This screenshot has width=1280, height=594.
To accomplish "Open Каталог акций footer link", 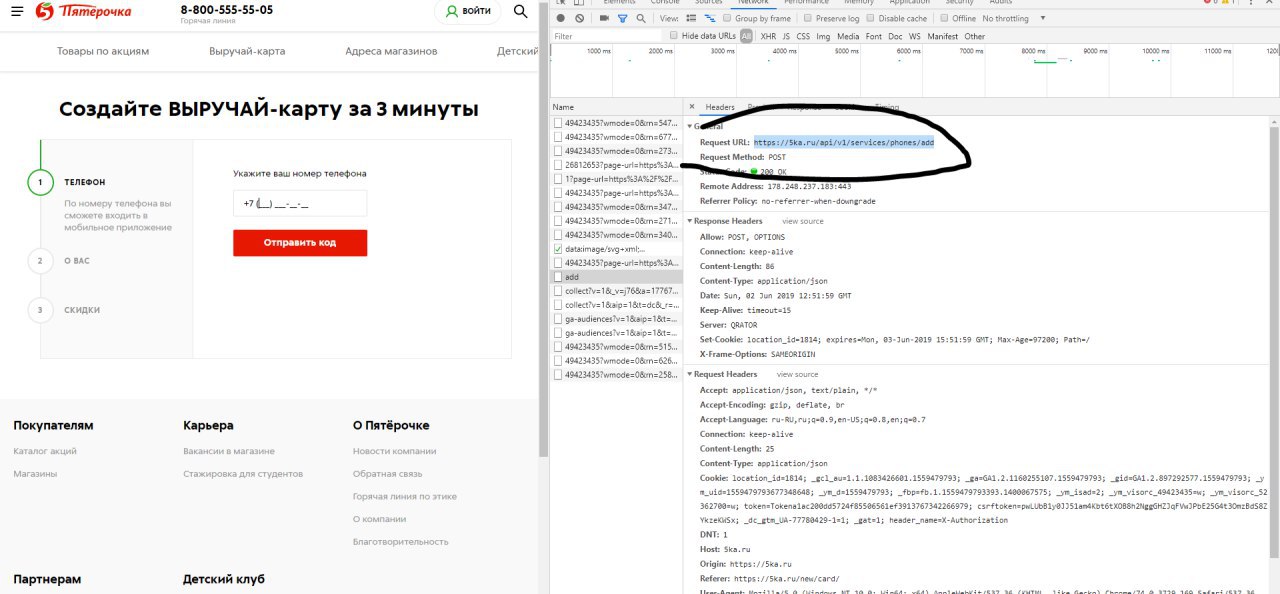I will tap(45, 451).
